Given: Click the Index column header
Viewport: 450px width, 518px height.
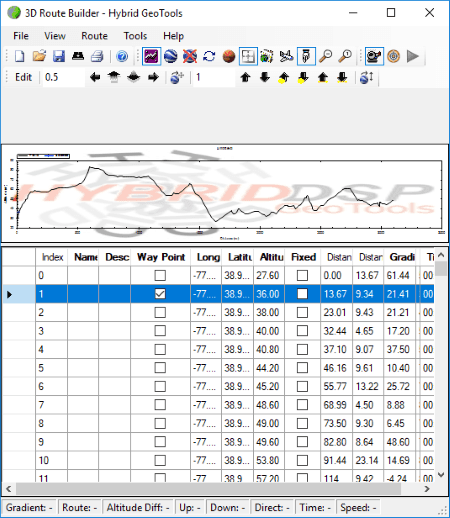Looking at the screenshot, I should (52, 257).
